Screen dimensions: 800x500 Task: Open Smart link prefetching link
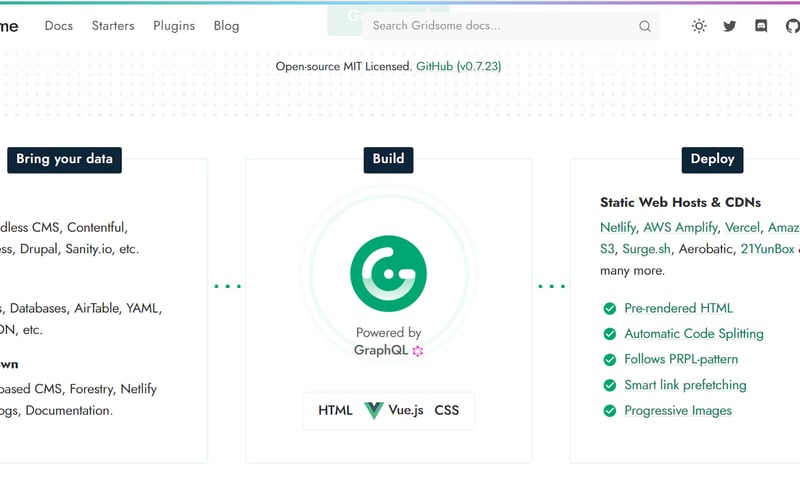[685, 385]
